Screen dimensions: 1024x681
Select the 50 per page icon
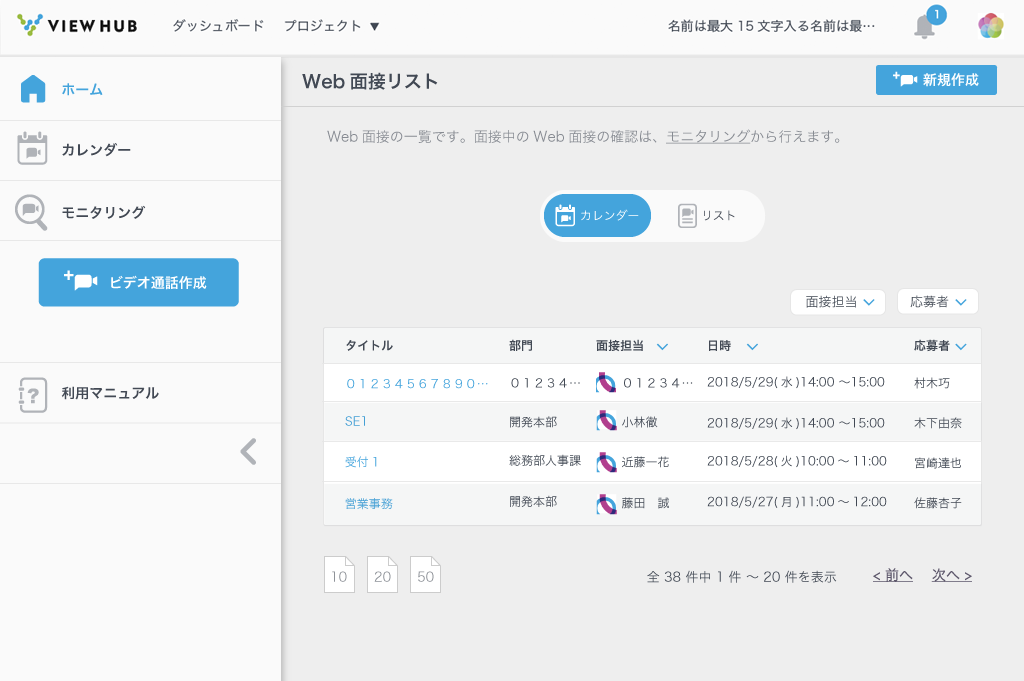[425, 575]
